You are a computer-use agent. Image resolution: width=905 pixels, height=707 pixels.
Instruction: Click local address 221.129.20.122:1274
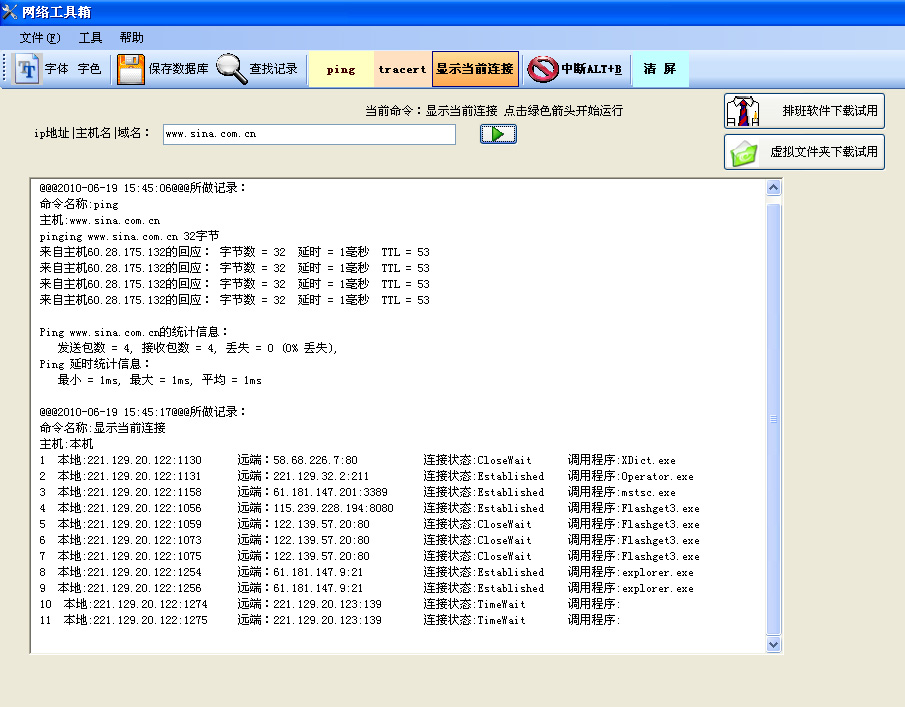pos(150,604)
